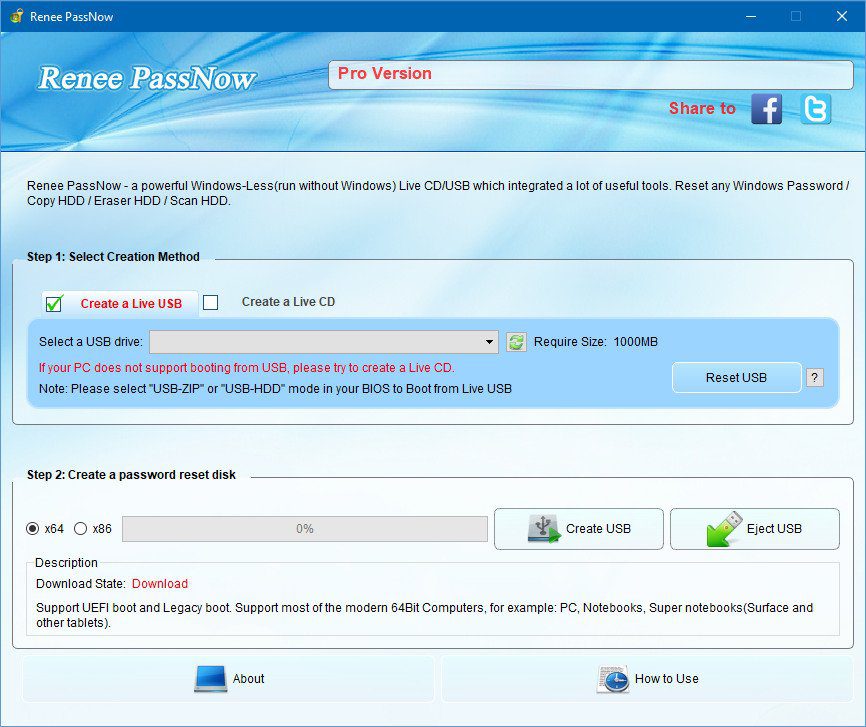This screenshot has height=727, width=866.
Task: Click the computer icon beside About
Action: point(211,679)
